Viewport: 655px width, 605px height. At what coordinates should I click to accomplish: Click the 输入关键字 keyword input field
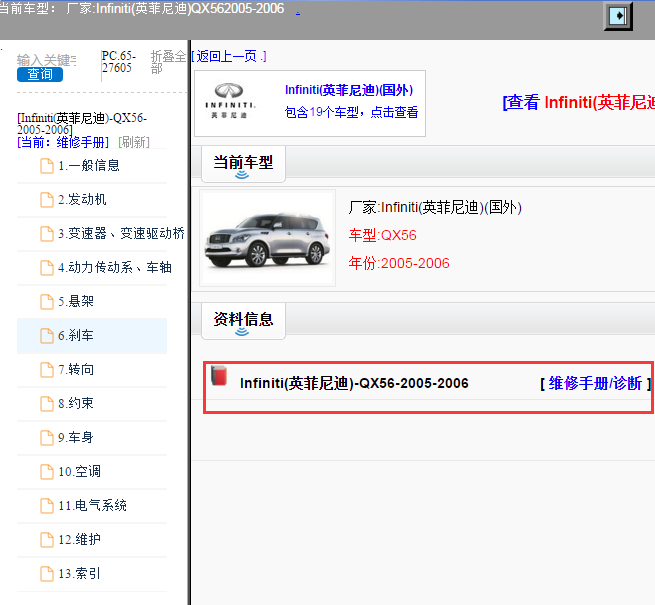coord(47,60)
